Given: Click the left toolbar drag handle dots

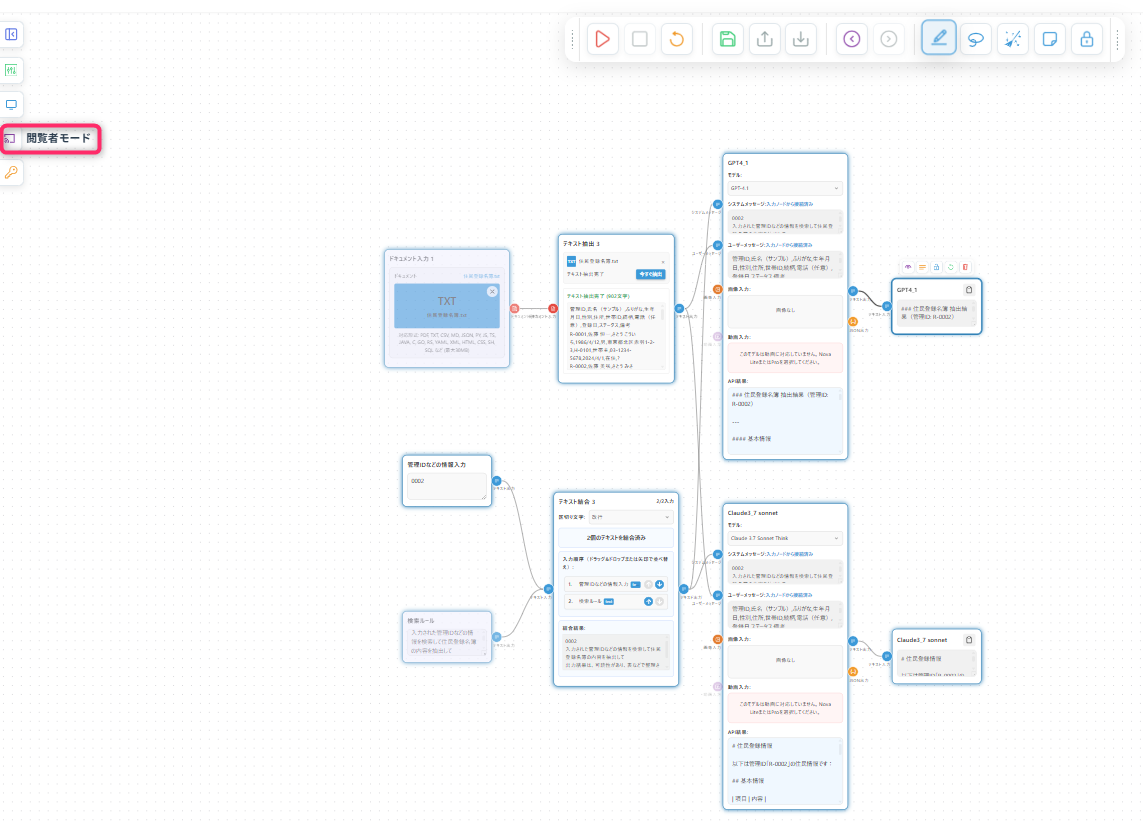Looking at the screenshot, I should tap(573, 39).
